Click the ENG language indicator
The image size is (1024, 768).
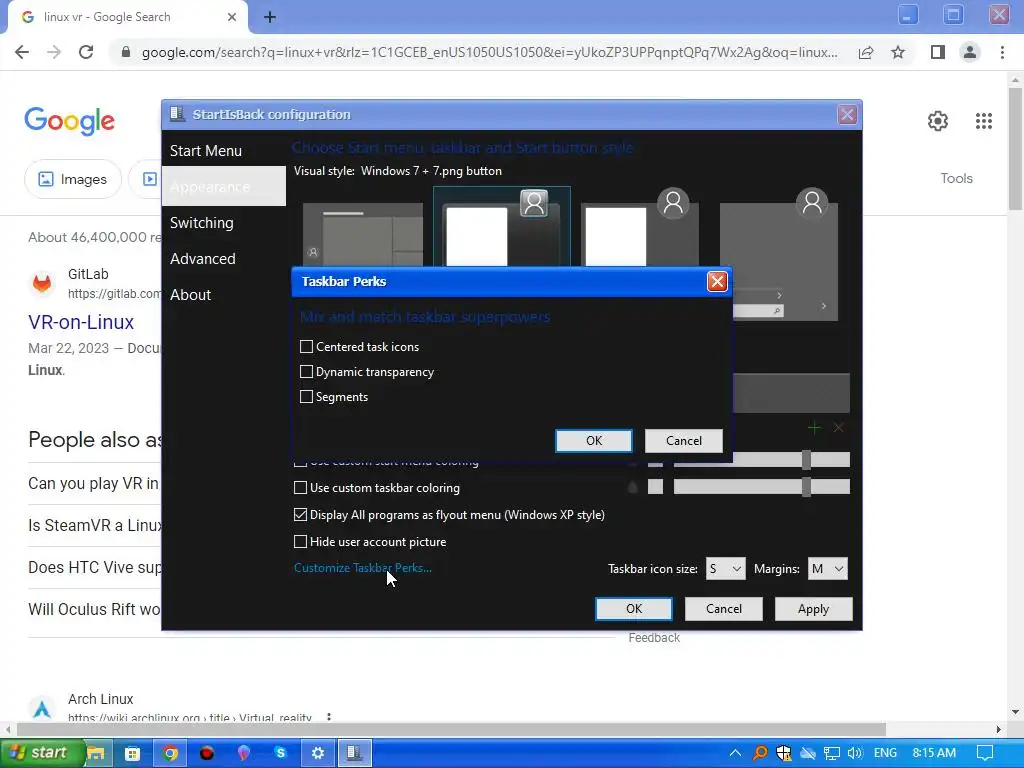coord(885,753)
